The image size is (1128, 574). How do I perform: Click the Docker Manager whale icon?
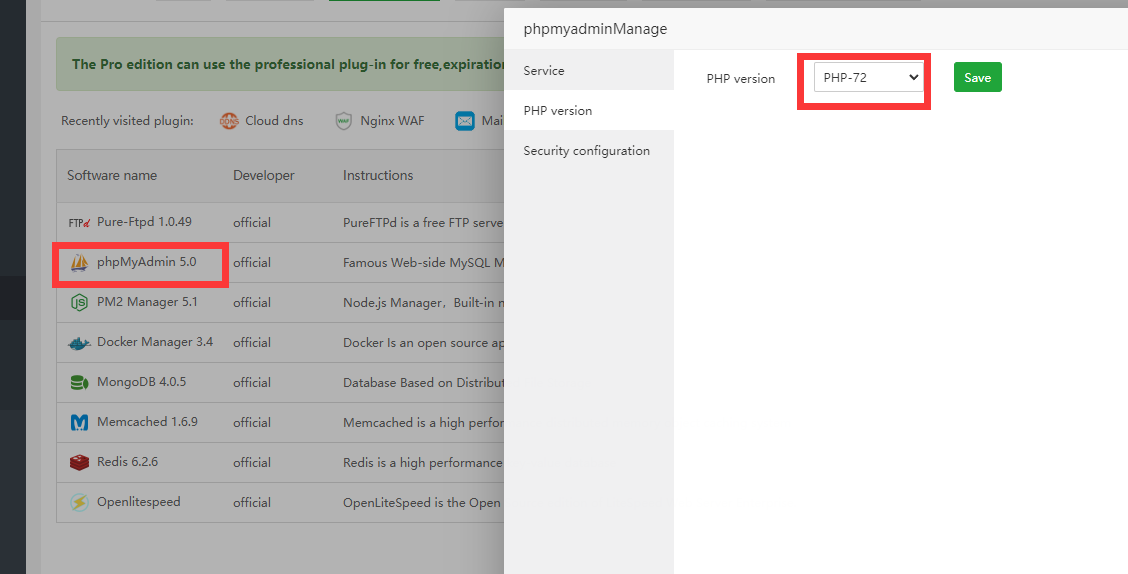pyautogui.click(x=79, y=343)
